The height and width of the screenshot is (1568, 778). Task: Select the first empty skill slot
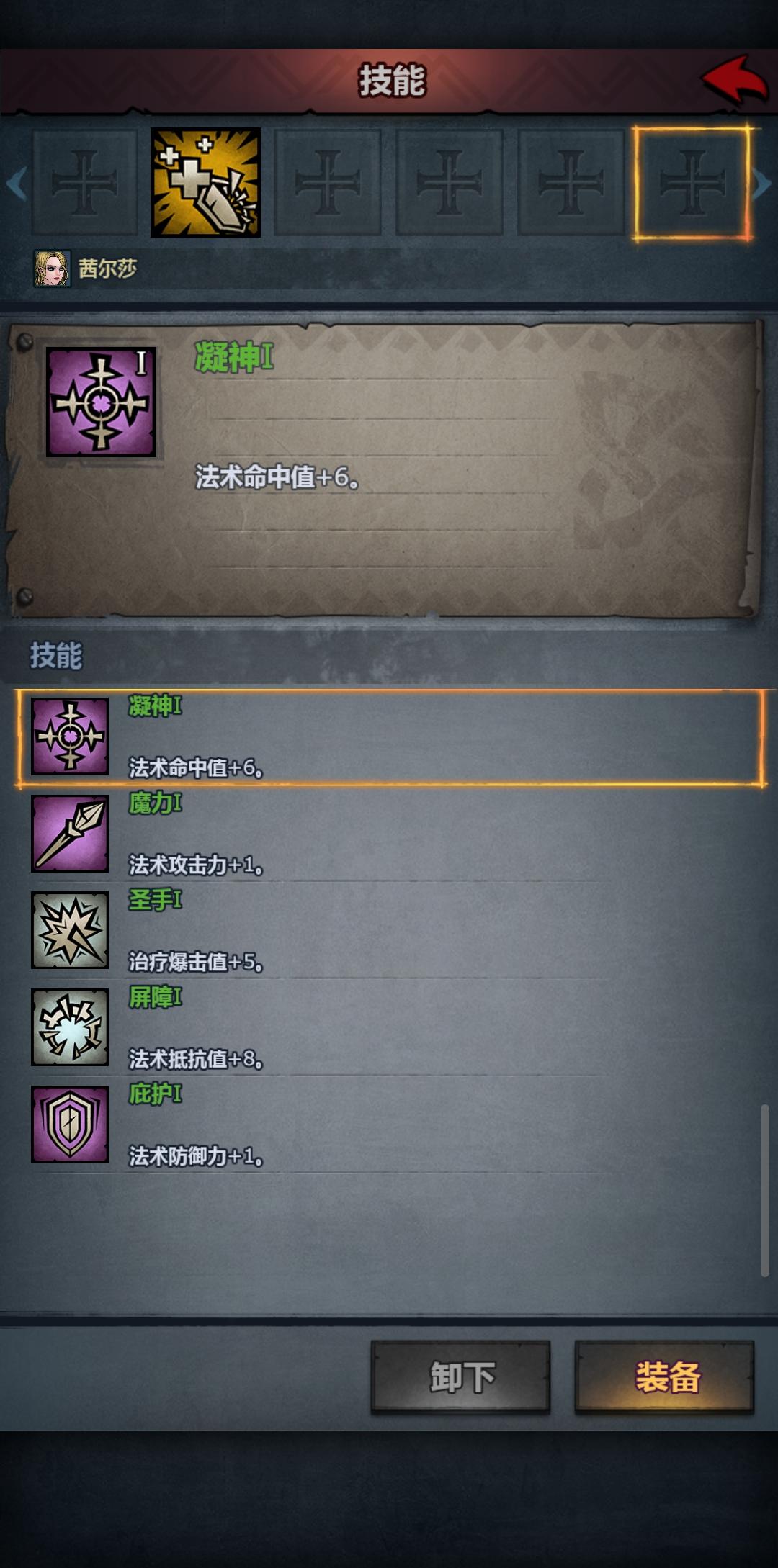(x=84, y=183)
